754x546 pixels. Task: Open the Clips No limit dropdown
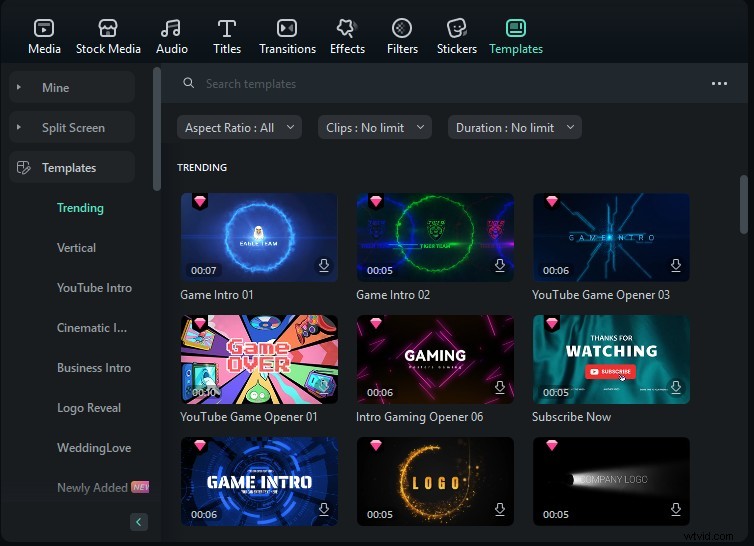pyautogui.click(x=375, y=128)
